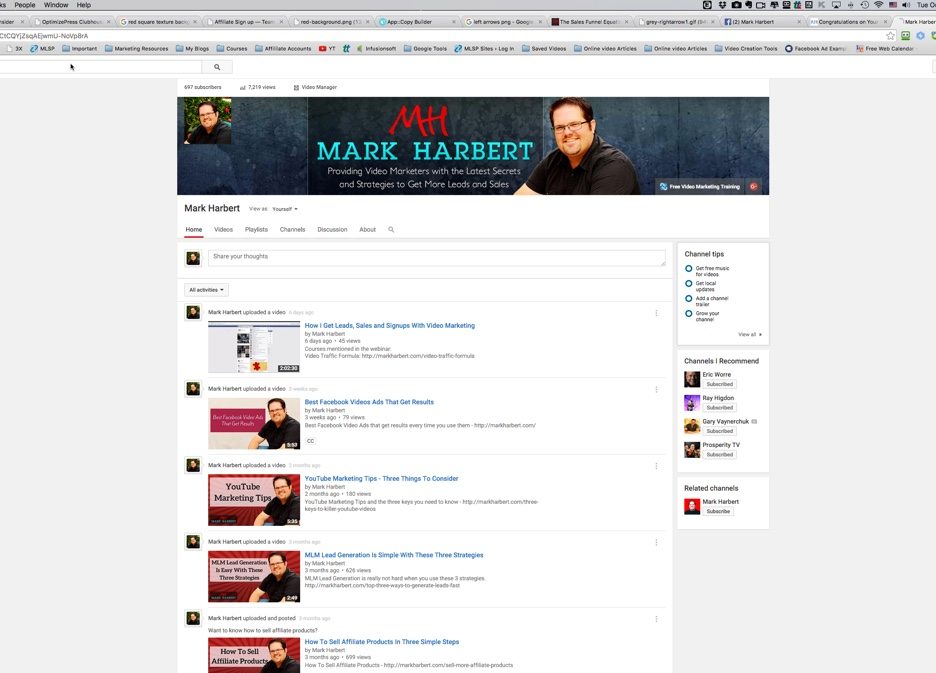Click the Dropbox icon in the macOS menu bar

coord(722,5)
